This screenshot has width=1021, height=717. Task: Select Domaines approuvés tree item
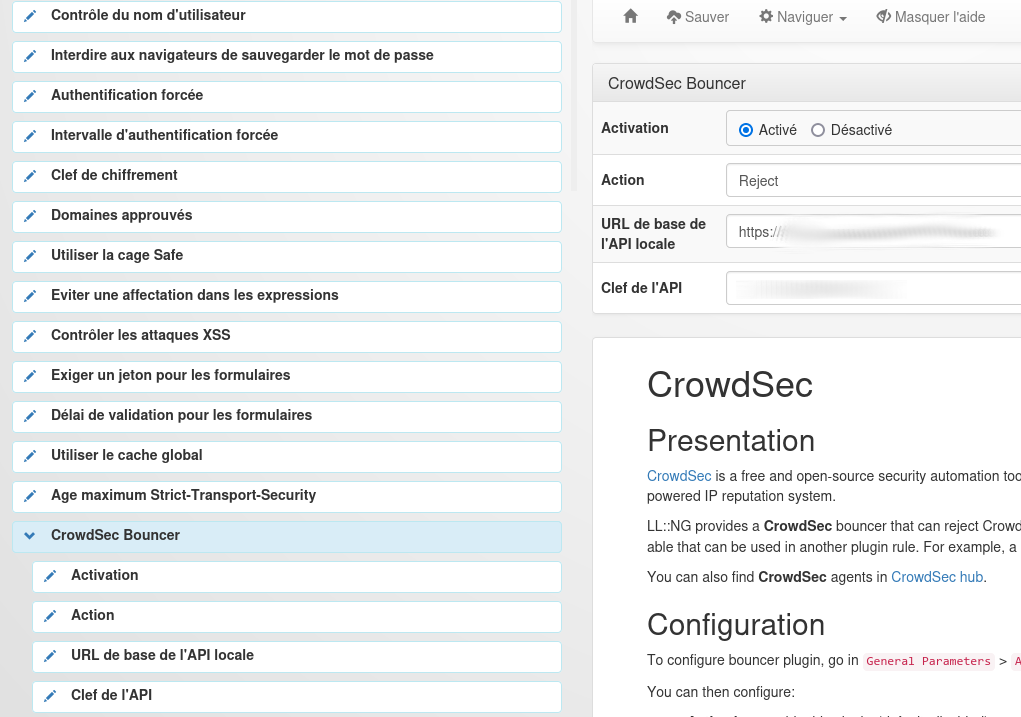pos(287,216)
